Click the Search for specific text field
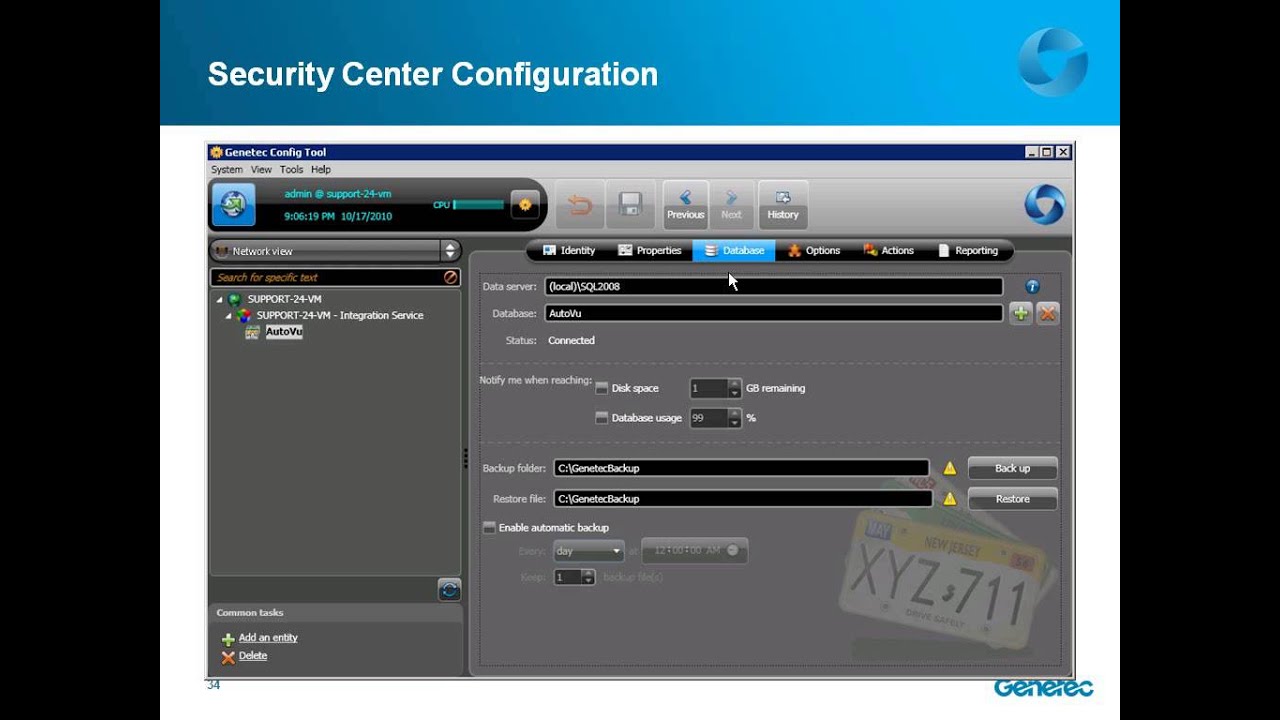The image size is (1280, 720). (328, 277)
